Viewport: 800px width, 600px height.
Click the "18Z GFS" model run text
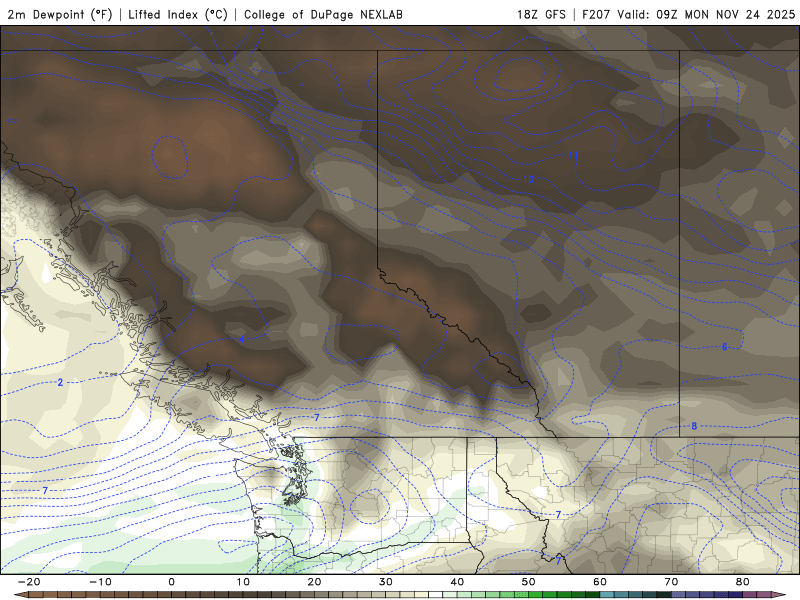[541, 14]
